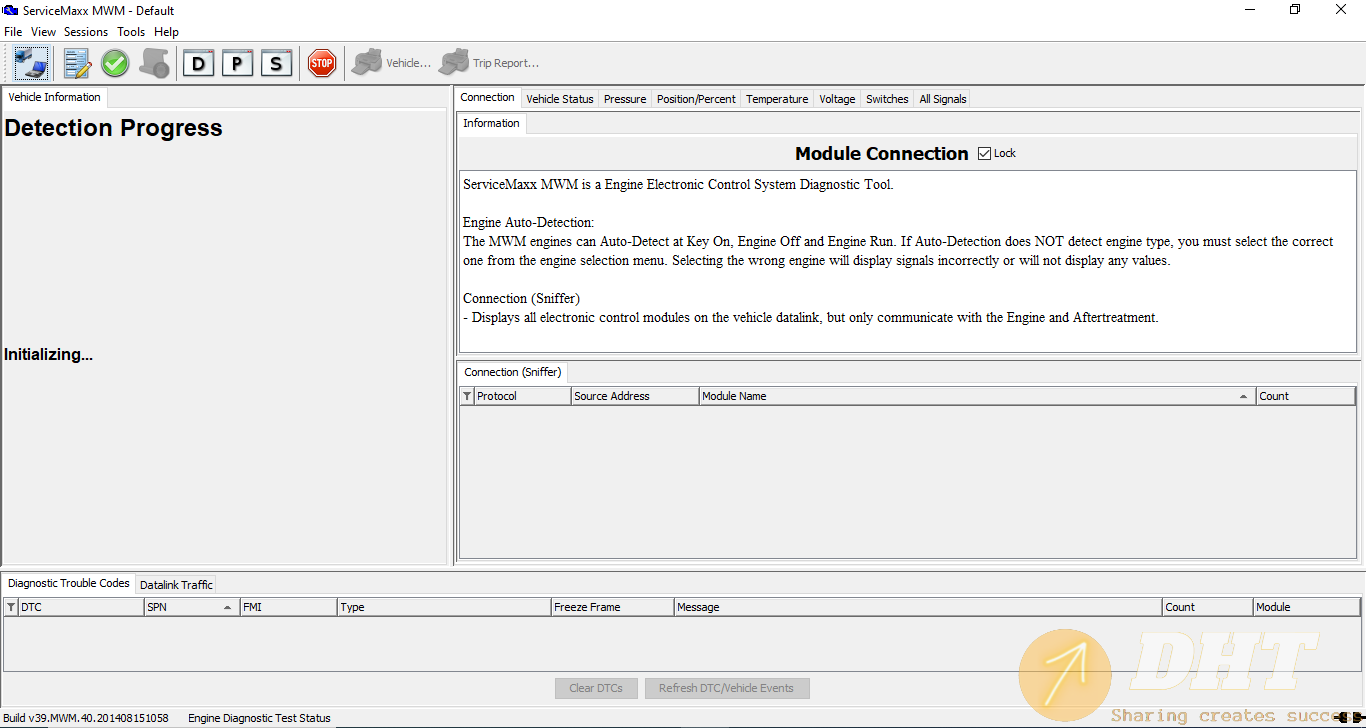Open the Sessions menu

(86, 32)
